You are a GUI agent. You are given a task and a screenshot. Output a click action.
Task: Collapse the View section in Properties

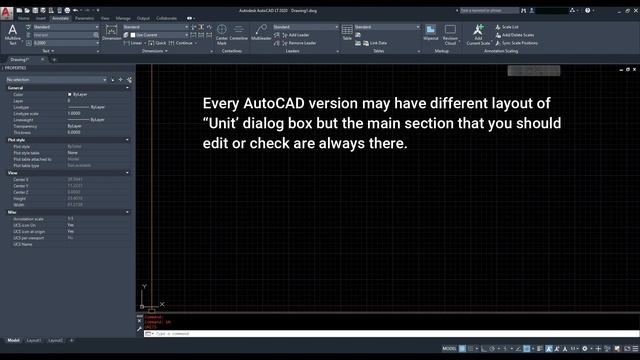[127, 173]
